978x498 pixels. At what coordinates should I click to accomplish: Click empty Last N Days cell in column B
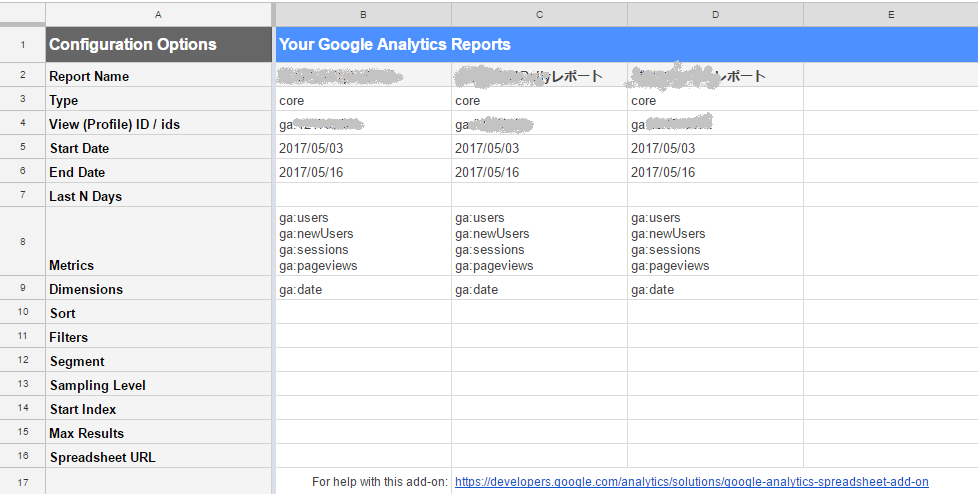pyautogui.click(x=363, y=195)
